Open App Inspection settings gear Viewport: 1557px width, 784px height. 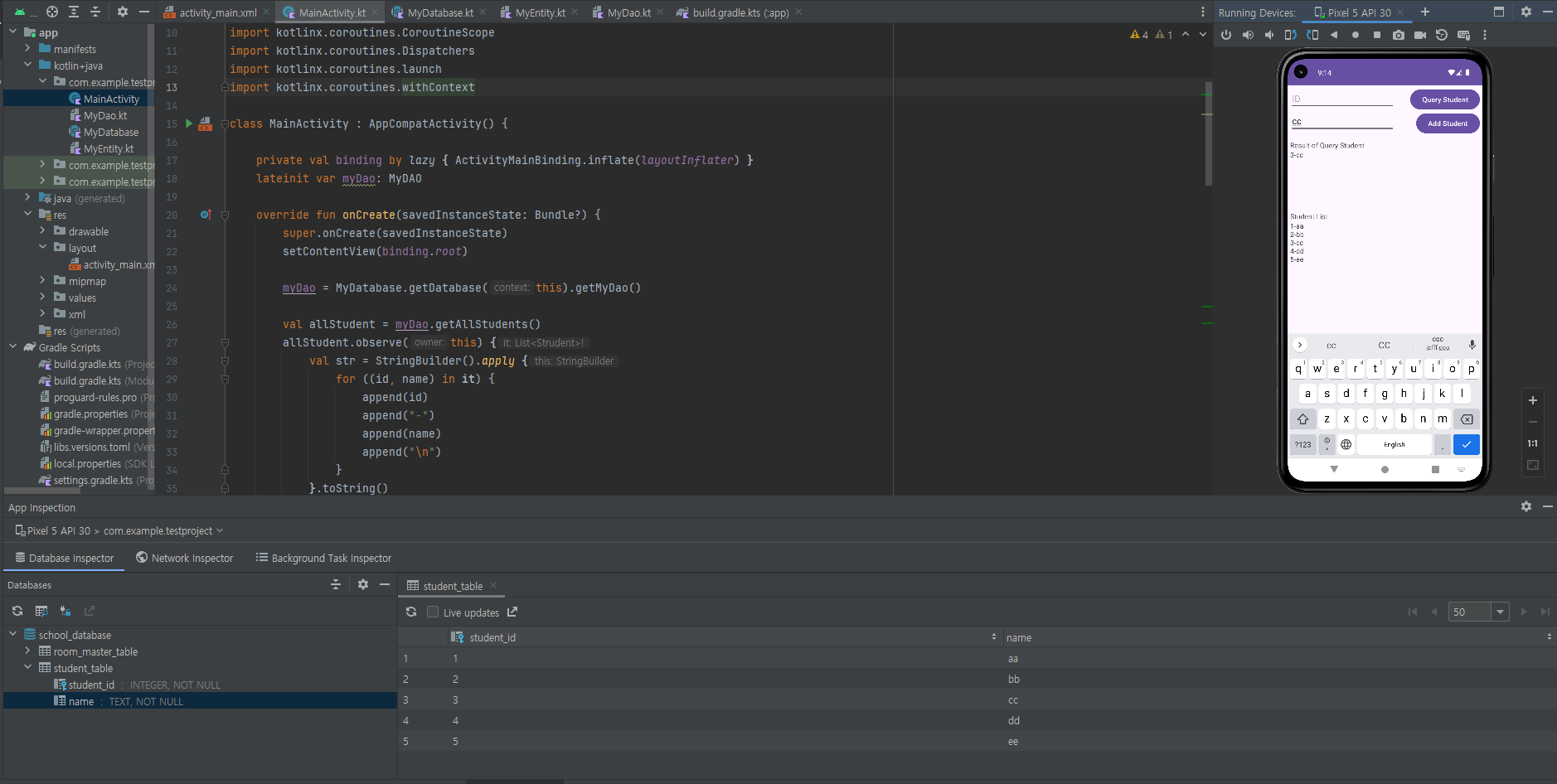click(x=1526, y=506)
